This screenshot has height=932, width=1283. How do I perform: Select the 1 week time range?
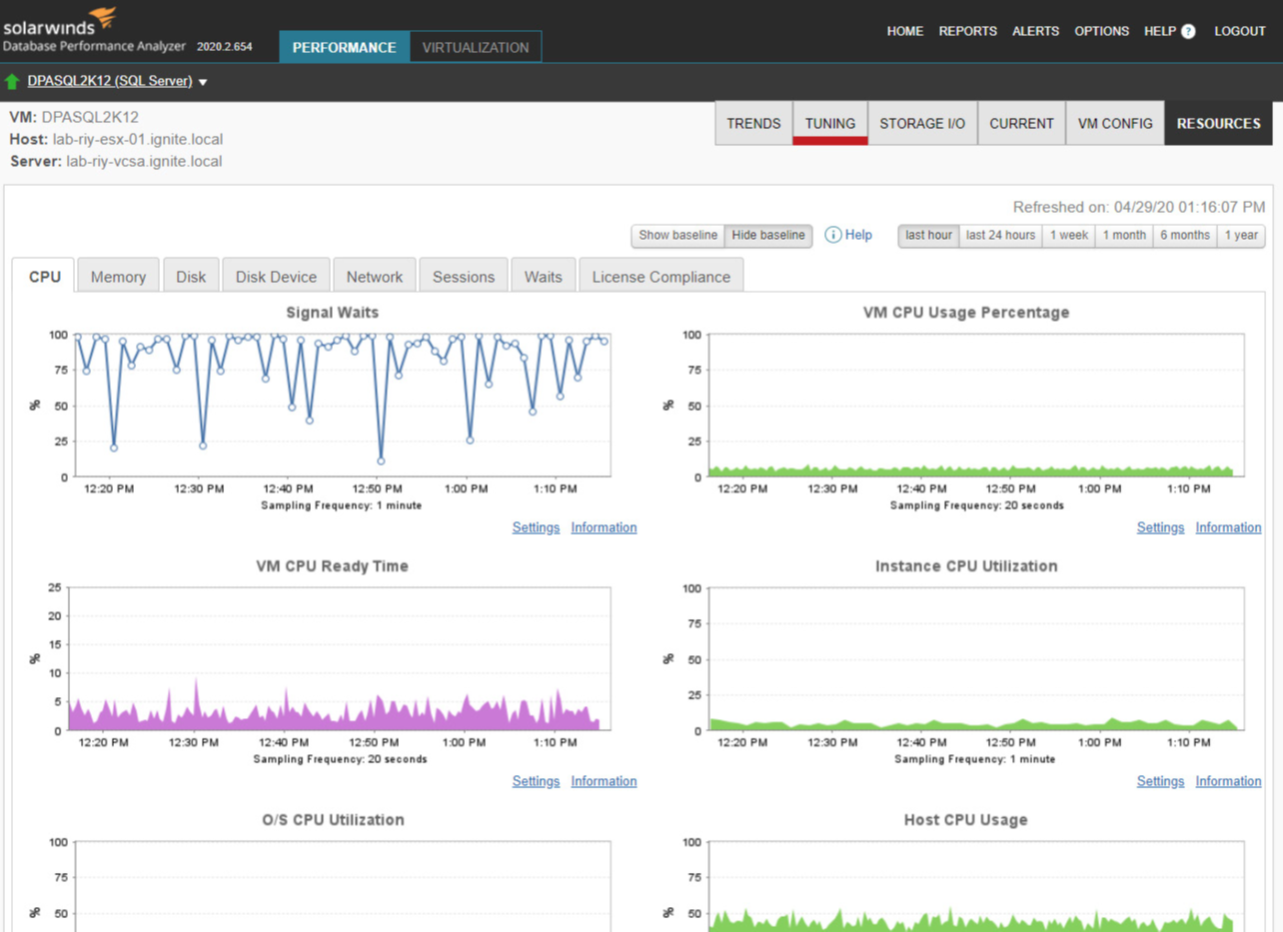tap(1069, 235)
